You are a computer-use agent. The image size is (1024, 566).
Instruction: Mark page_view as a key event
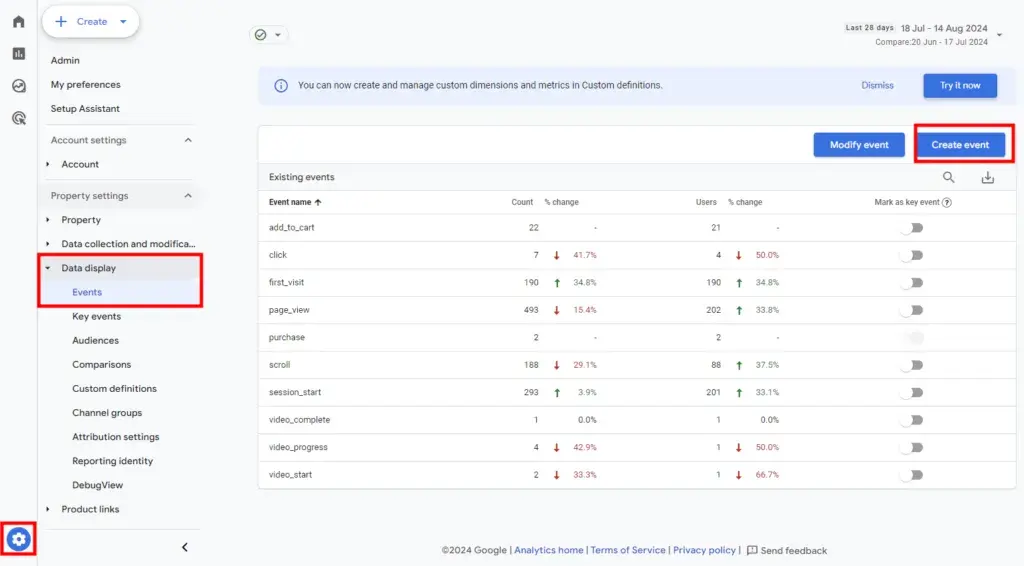click(910, 310)
